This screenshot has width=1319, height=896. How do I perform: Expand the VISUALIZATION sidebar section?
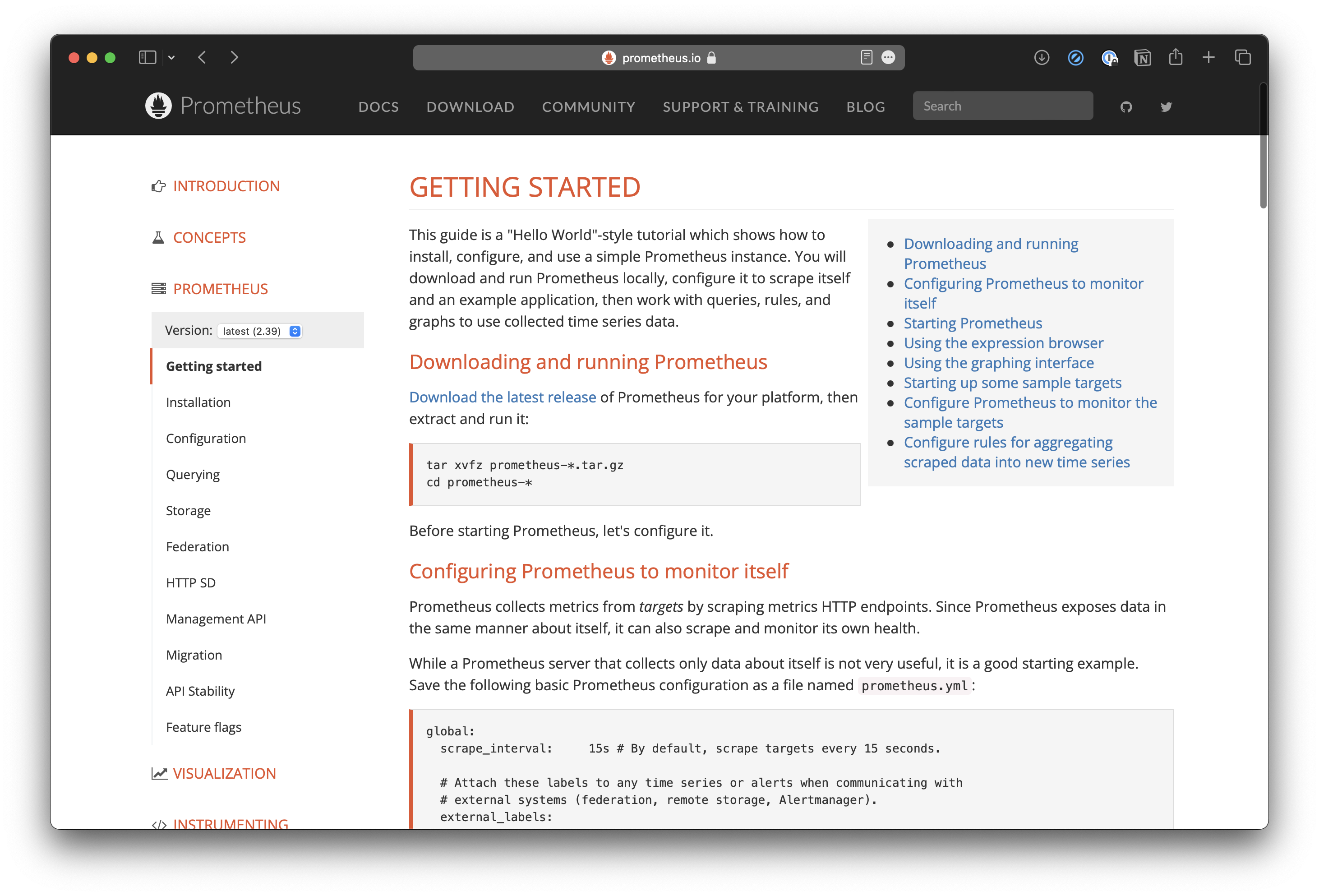(x=224, y=773)
